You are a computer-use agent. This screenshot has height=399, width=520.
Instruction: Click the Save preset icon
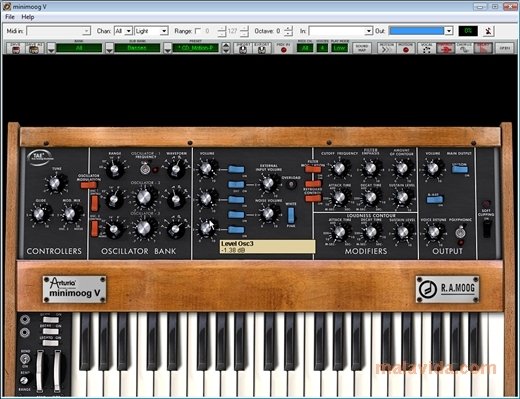click(x=15, y=48)
